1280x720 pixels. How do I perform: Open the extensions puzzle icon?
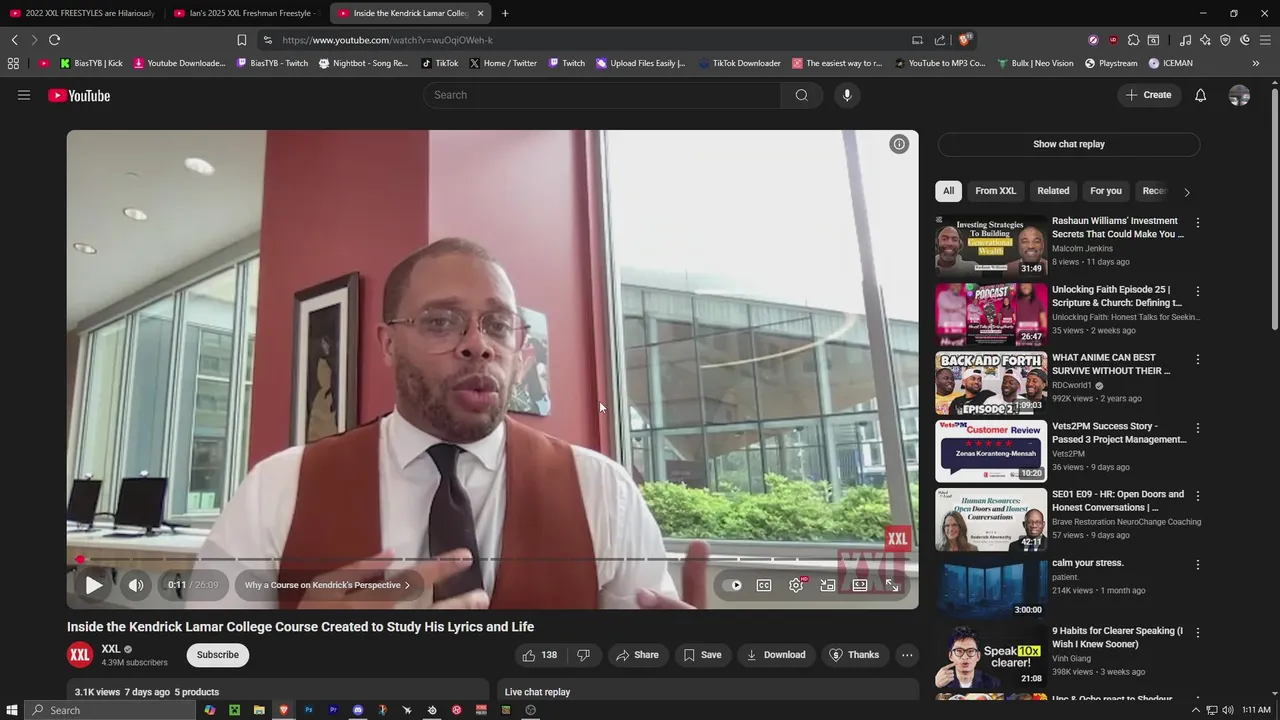pyautogui.click(x=1133, y=40)
